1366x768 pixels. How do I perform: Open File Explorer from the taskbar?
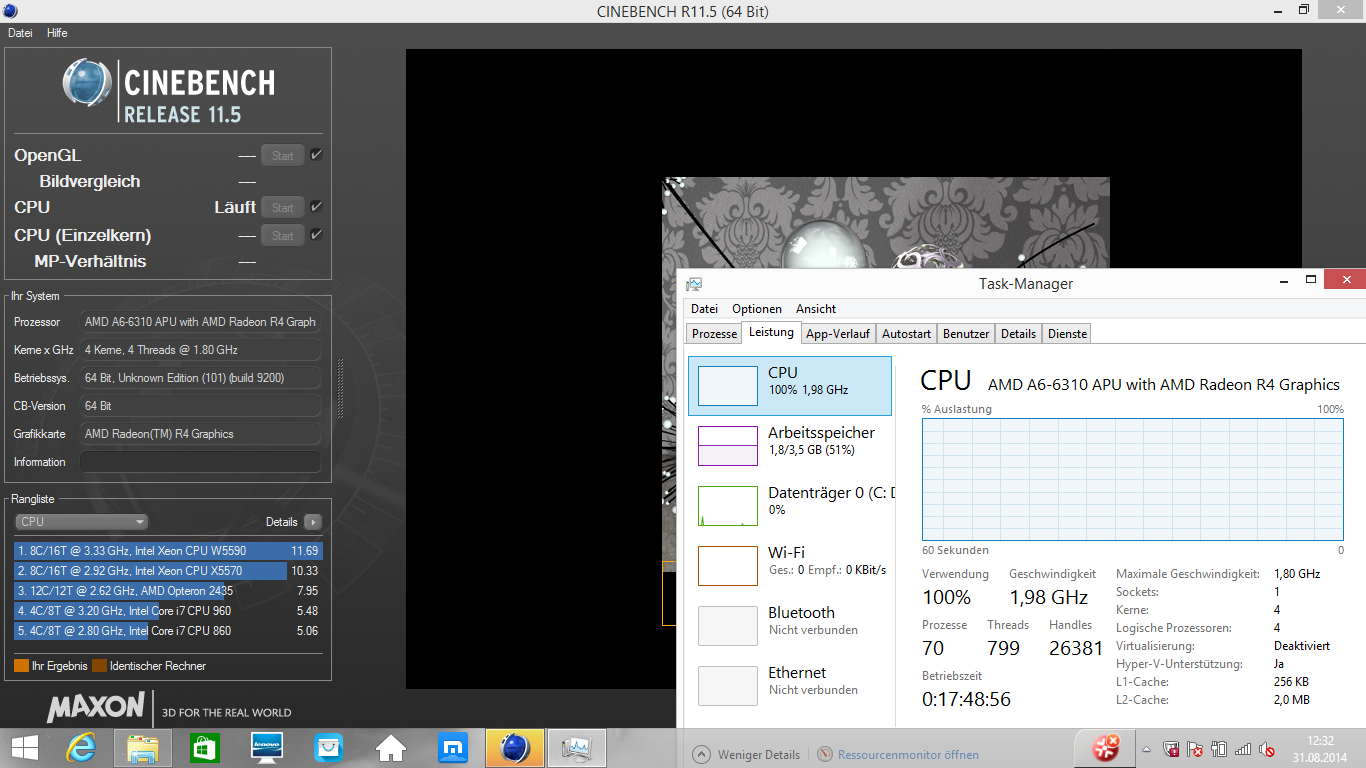(143, 747)
